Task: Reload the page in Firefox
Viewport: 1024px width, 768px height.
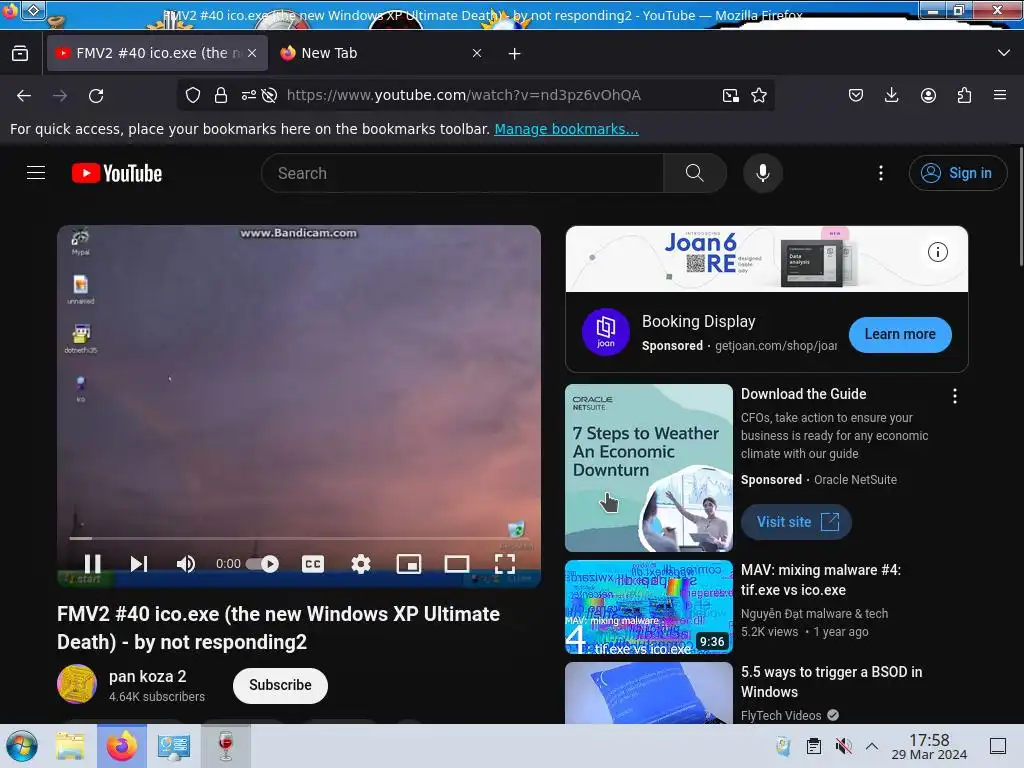Action: pos(96,95)
